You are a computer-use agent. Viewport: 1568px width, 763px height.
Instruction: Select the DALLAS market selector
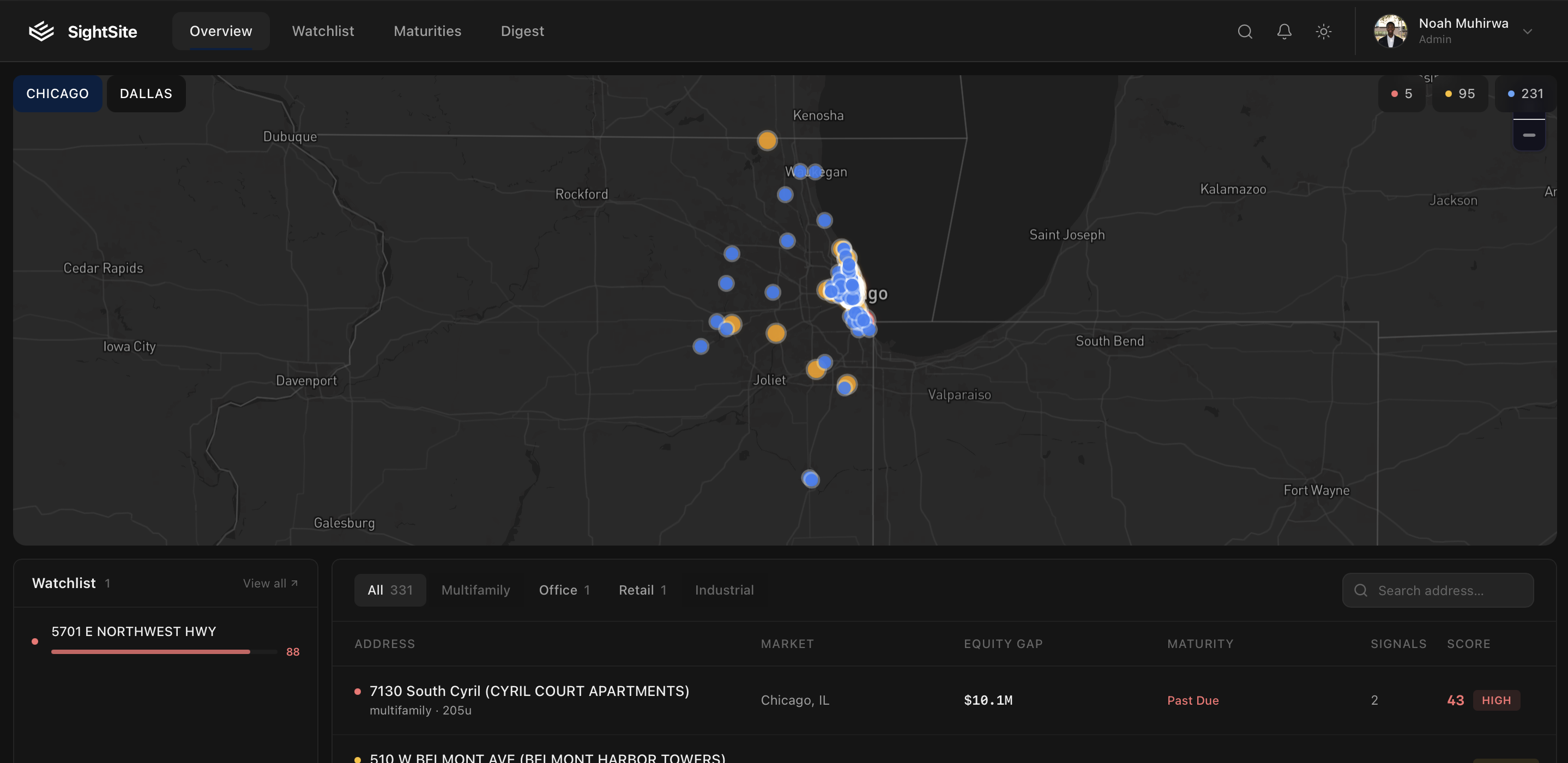146,94
